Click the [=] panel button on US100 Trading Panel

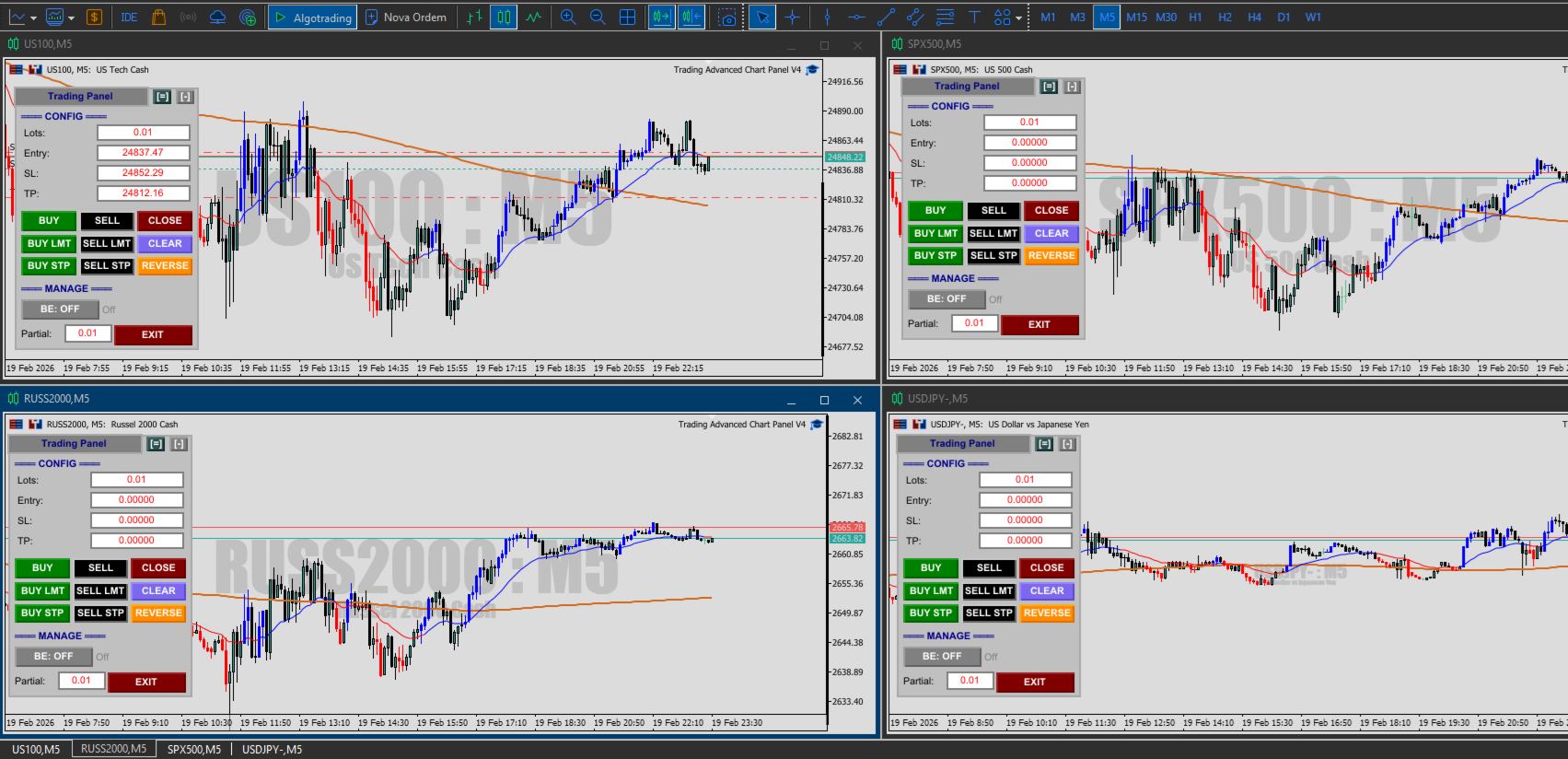[x=163, y=97]
